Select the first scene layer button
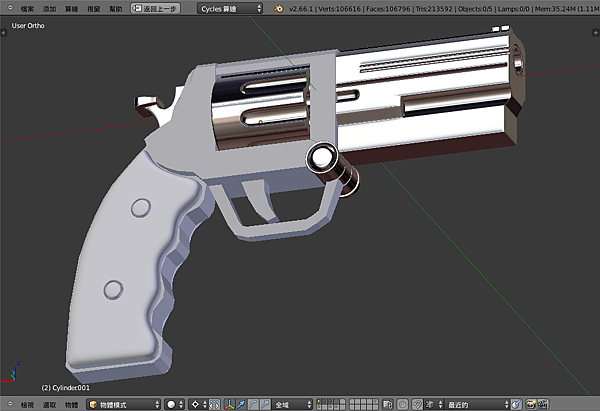This screenshot has height=411, width=600. (x=319, y=402)
